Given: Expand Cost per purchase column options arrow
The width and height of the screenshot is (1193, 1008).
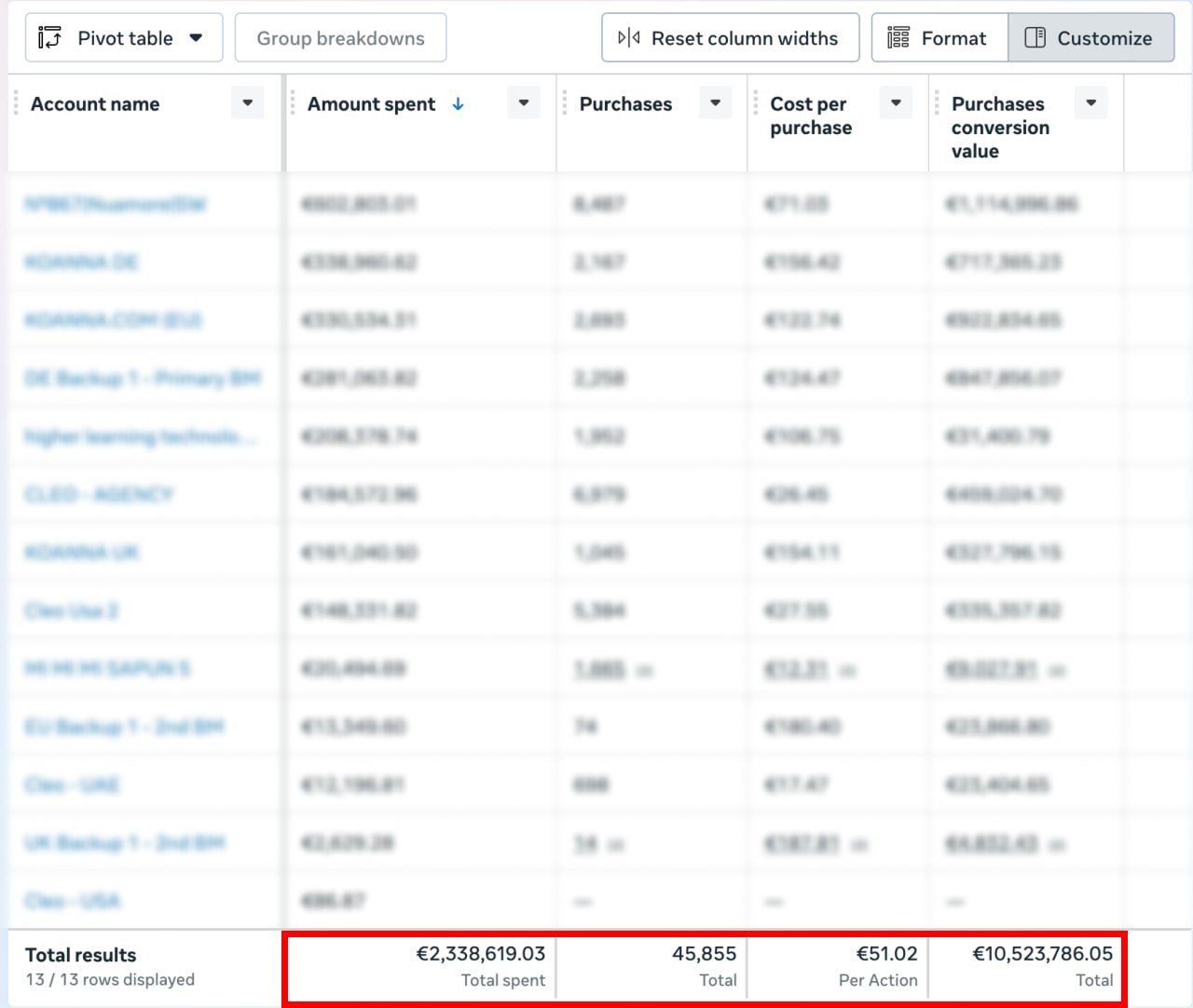Looking at the screenshot, I should point(896,103).
